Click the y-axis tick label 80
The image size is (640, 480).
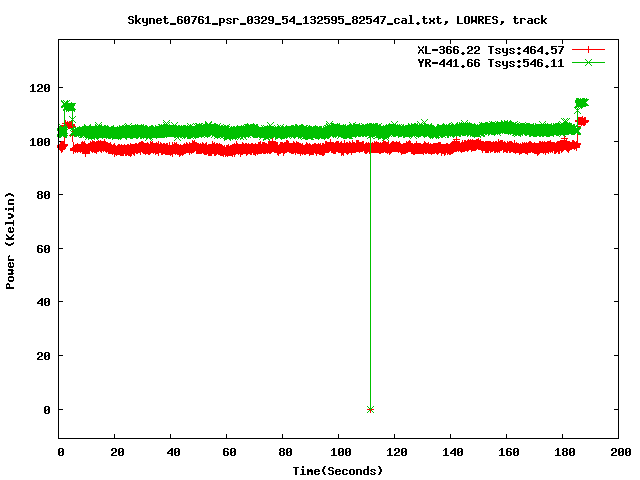point(43,195)
